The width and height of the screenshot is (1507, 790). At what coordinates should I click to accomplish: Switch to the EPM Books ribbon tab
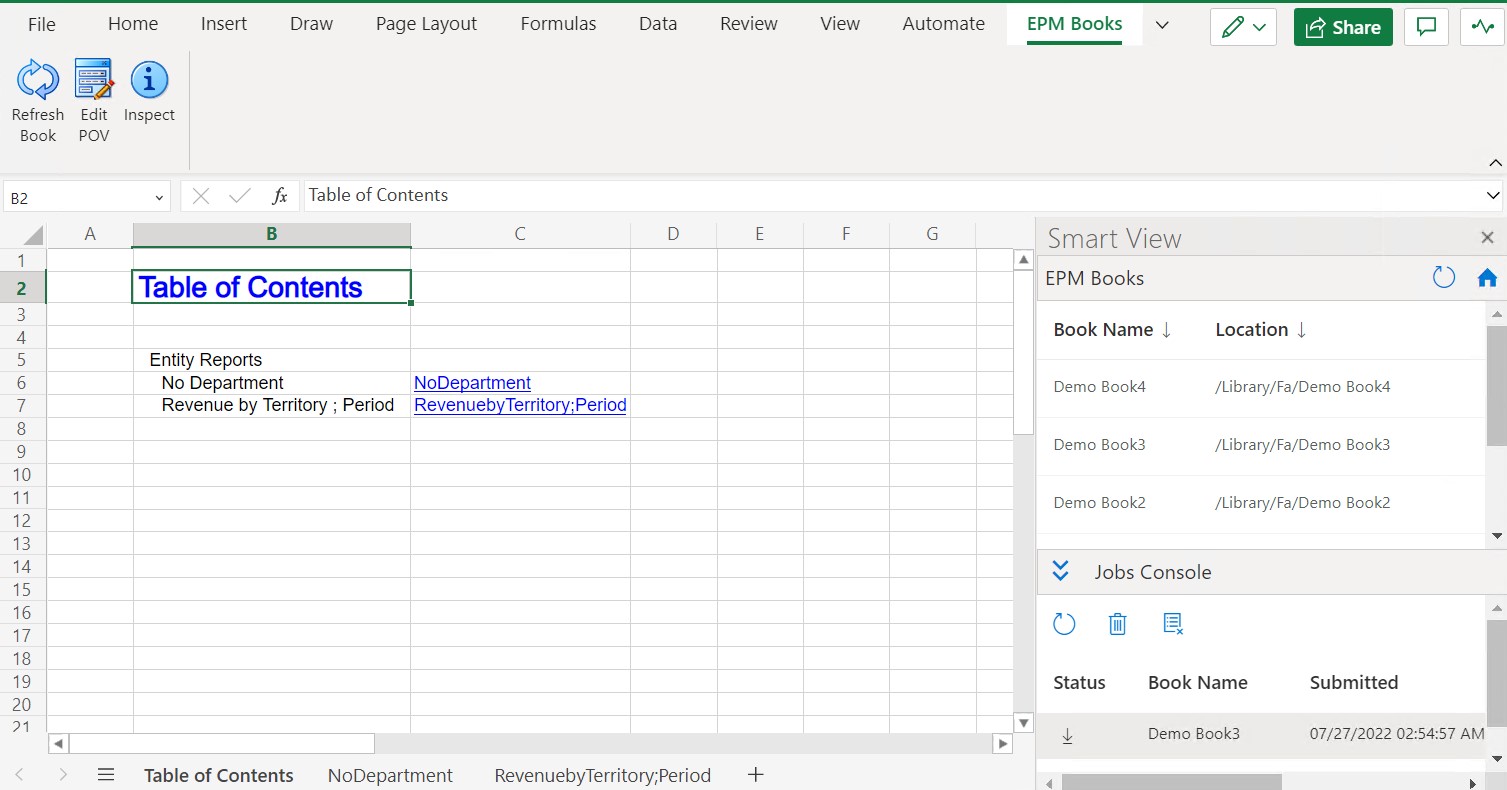[1073, 23]
